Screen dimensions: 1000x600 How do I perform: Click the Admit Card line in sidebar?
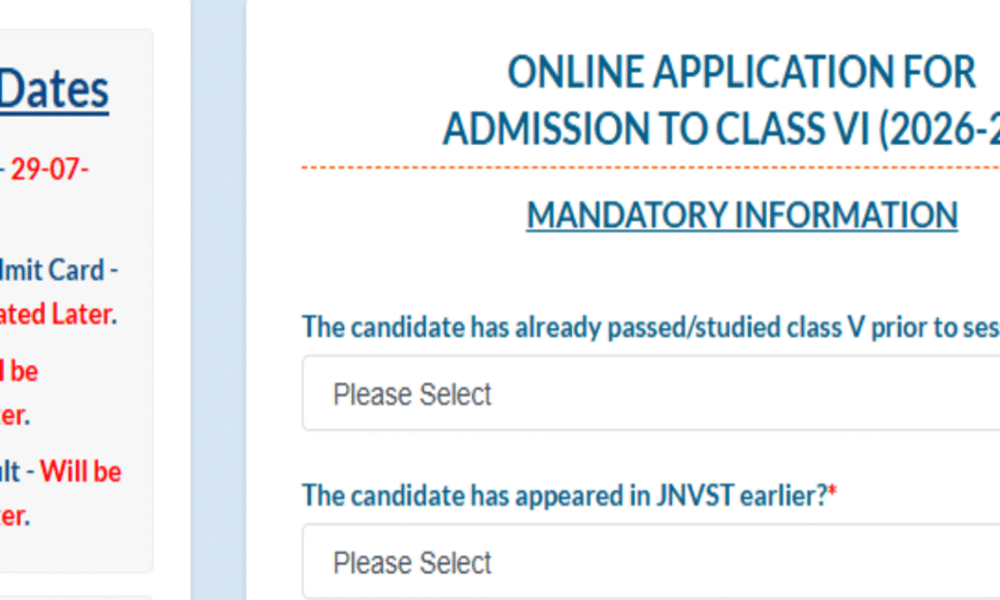pos(59,270)
